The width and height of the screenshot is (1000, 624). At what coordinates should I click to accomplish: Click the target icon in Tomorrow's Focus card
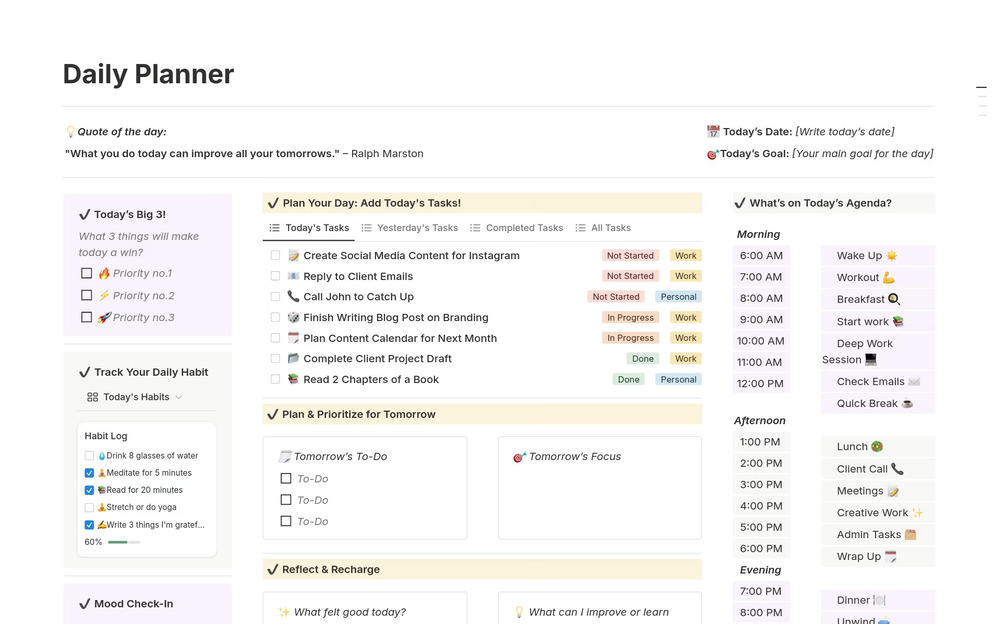click(x=519, y=457)
